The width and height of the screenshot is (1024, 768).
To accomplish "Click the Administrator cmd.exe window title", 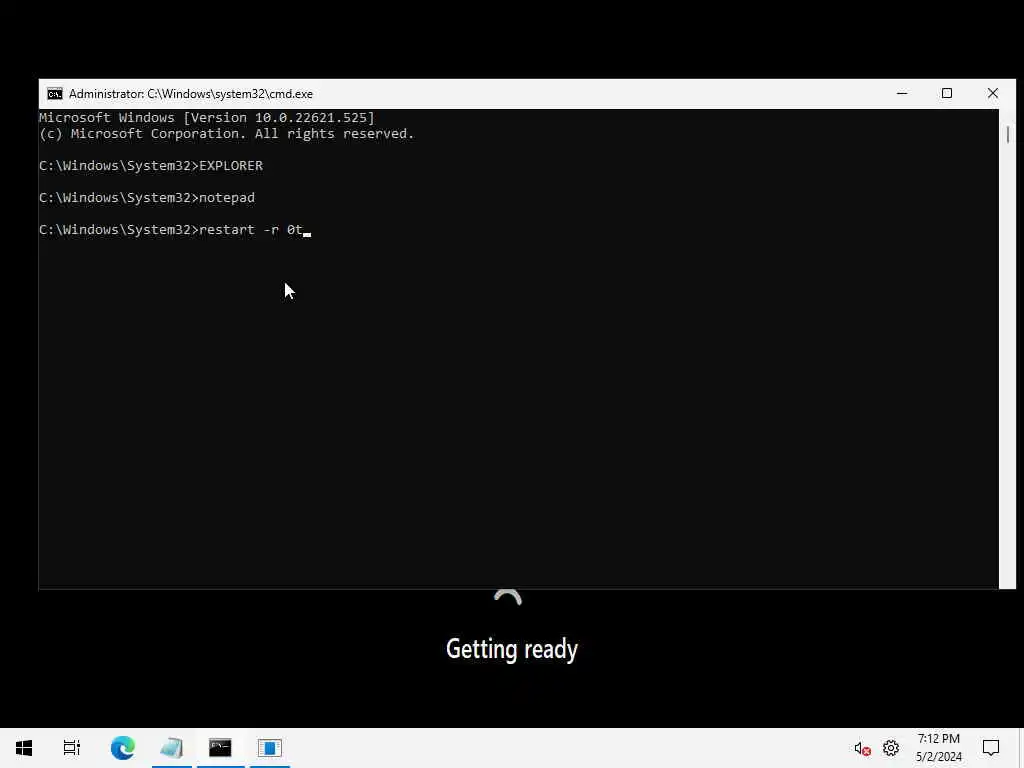I will (191, 94).
